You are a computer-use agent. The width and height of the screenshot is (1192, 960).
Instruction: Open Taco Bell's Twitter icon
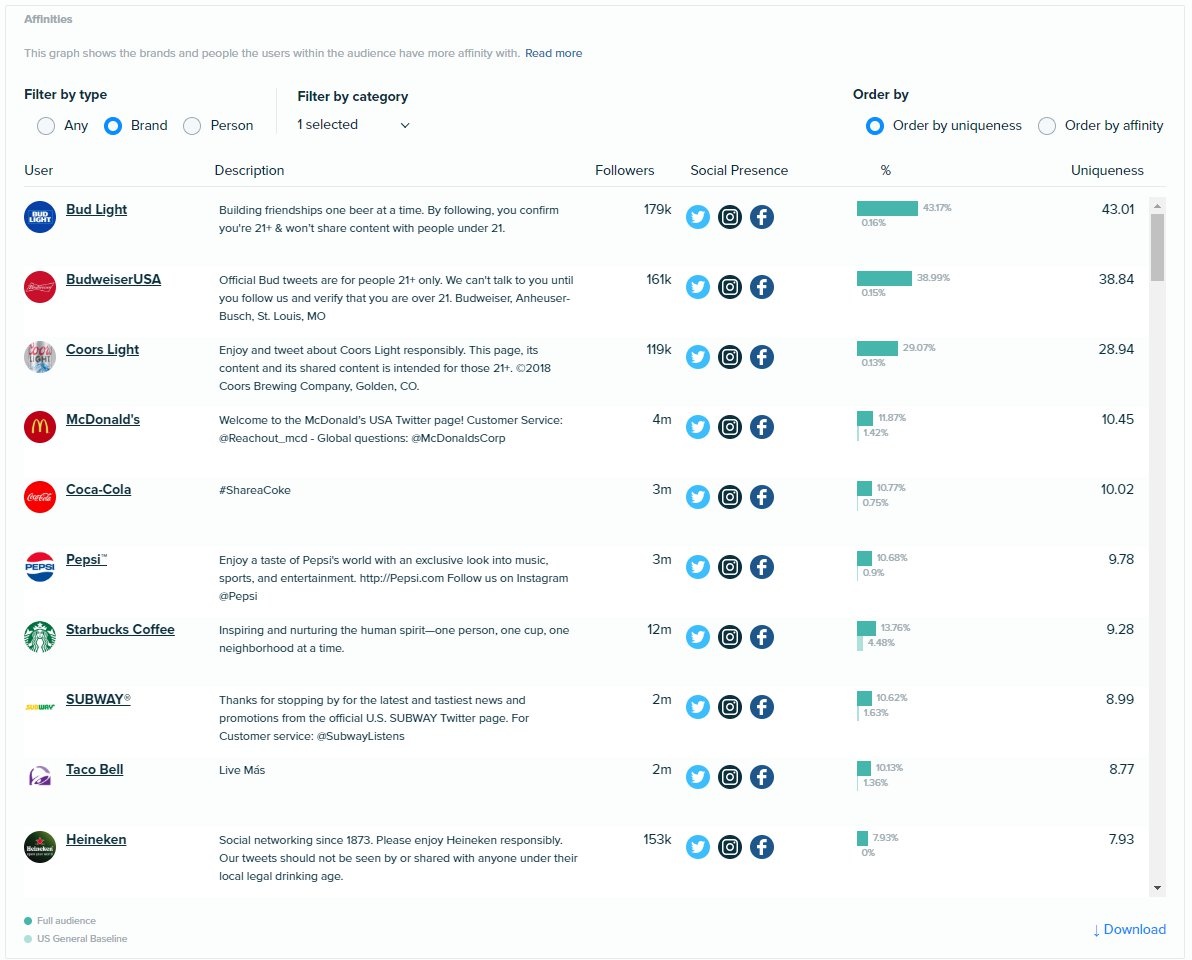coord(697,777)
